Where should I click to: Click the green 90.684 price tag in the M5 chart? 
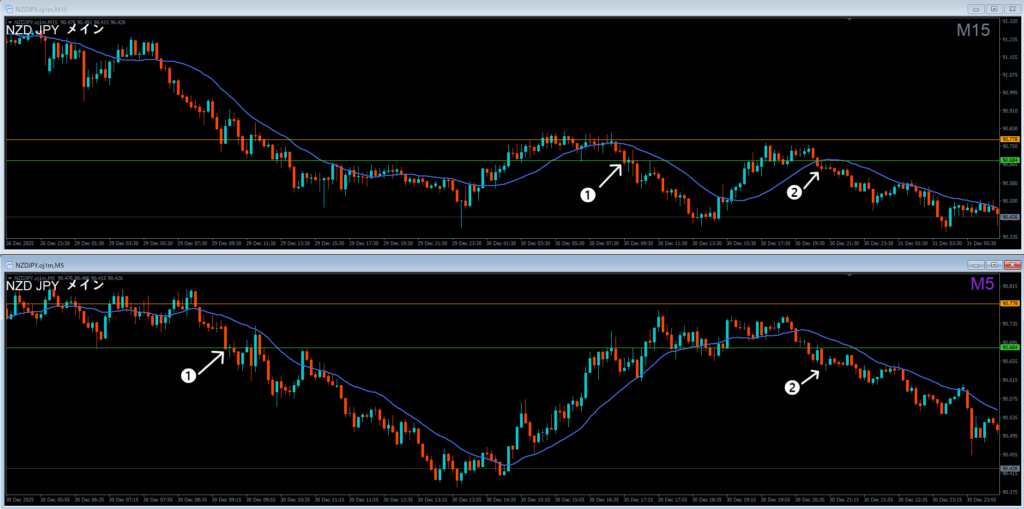click(x=1010, y=348)
